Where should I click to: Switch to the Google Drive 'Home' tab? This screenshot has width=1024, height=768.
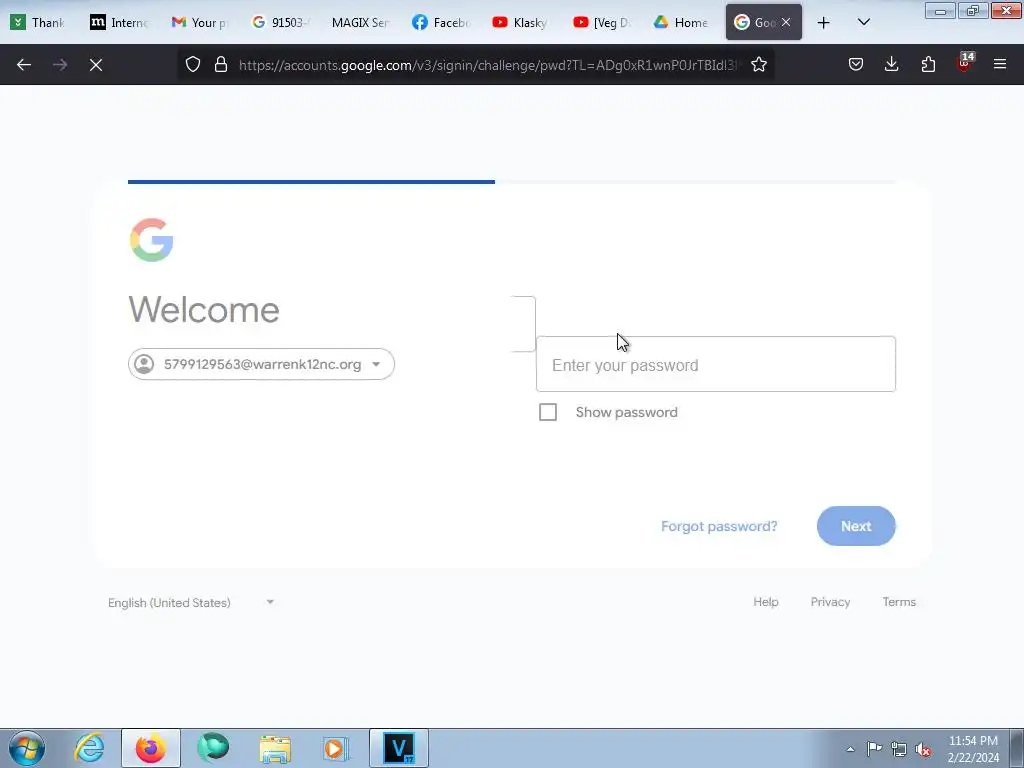pos(681,23)
